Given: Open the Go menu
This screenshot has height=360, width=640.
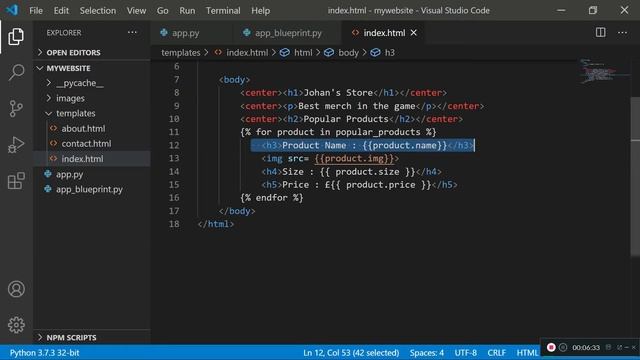Looking at the screenshot, I should click(x=162, y=11).
